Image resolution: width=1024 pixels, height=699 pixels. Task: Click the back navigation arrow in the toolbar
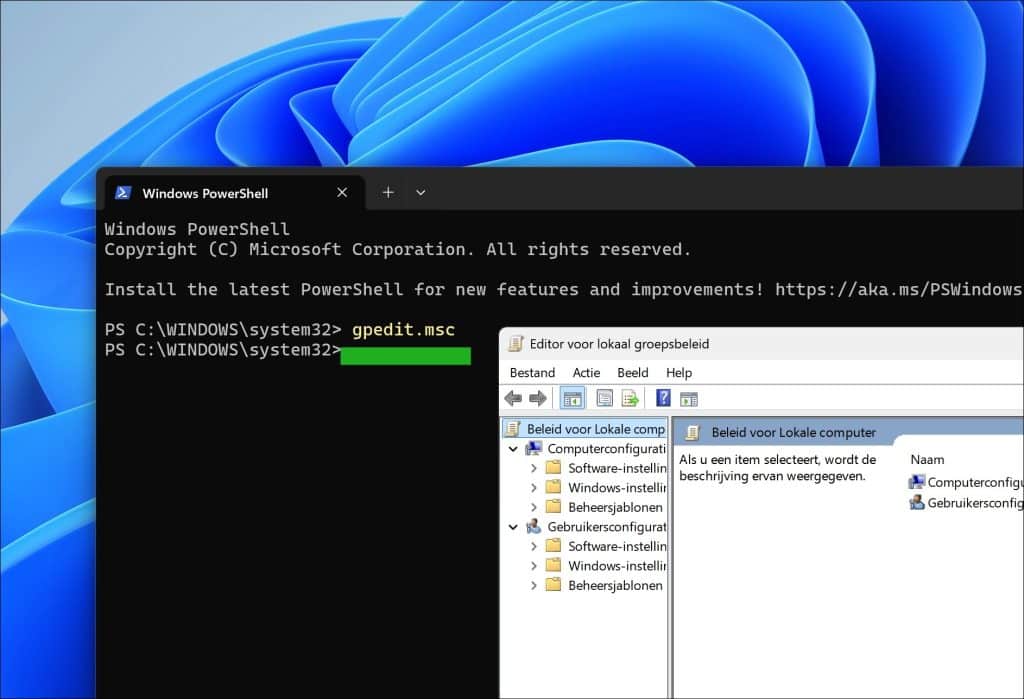514,397
